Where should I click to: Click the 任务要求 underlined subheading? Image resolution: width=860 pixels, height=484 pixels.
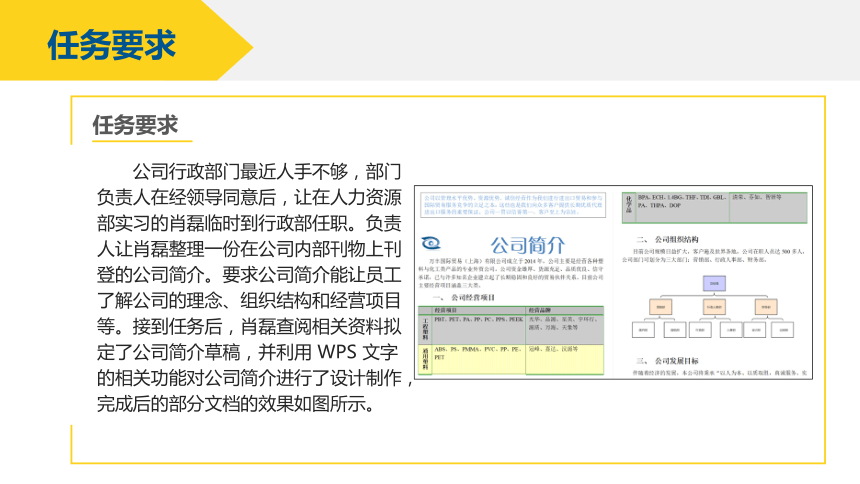click(x=135, y=125)
